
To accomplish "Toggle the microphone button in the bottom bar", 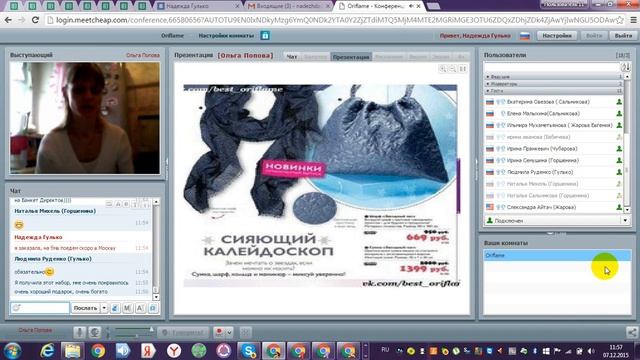I will pyautogui.click(x=80, y=332).
